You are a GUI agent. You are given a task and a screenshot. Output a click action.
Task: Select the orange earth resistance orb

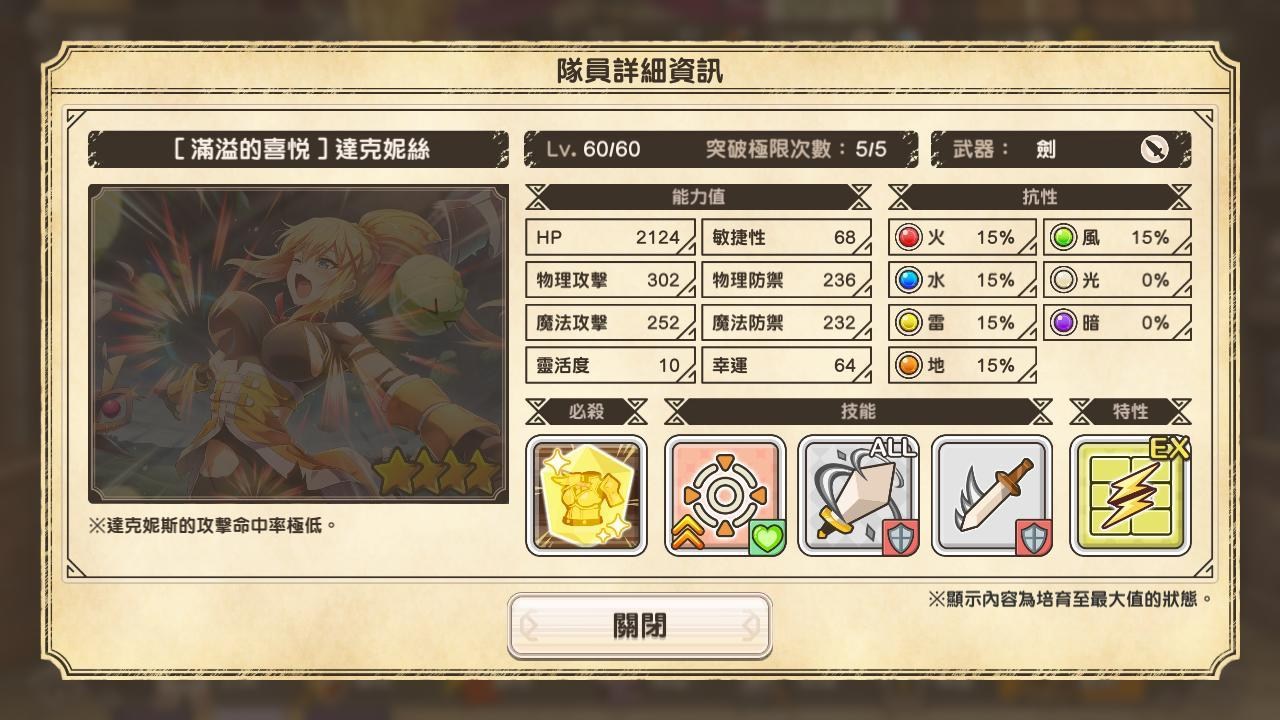tap(908, 366)
